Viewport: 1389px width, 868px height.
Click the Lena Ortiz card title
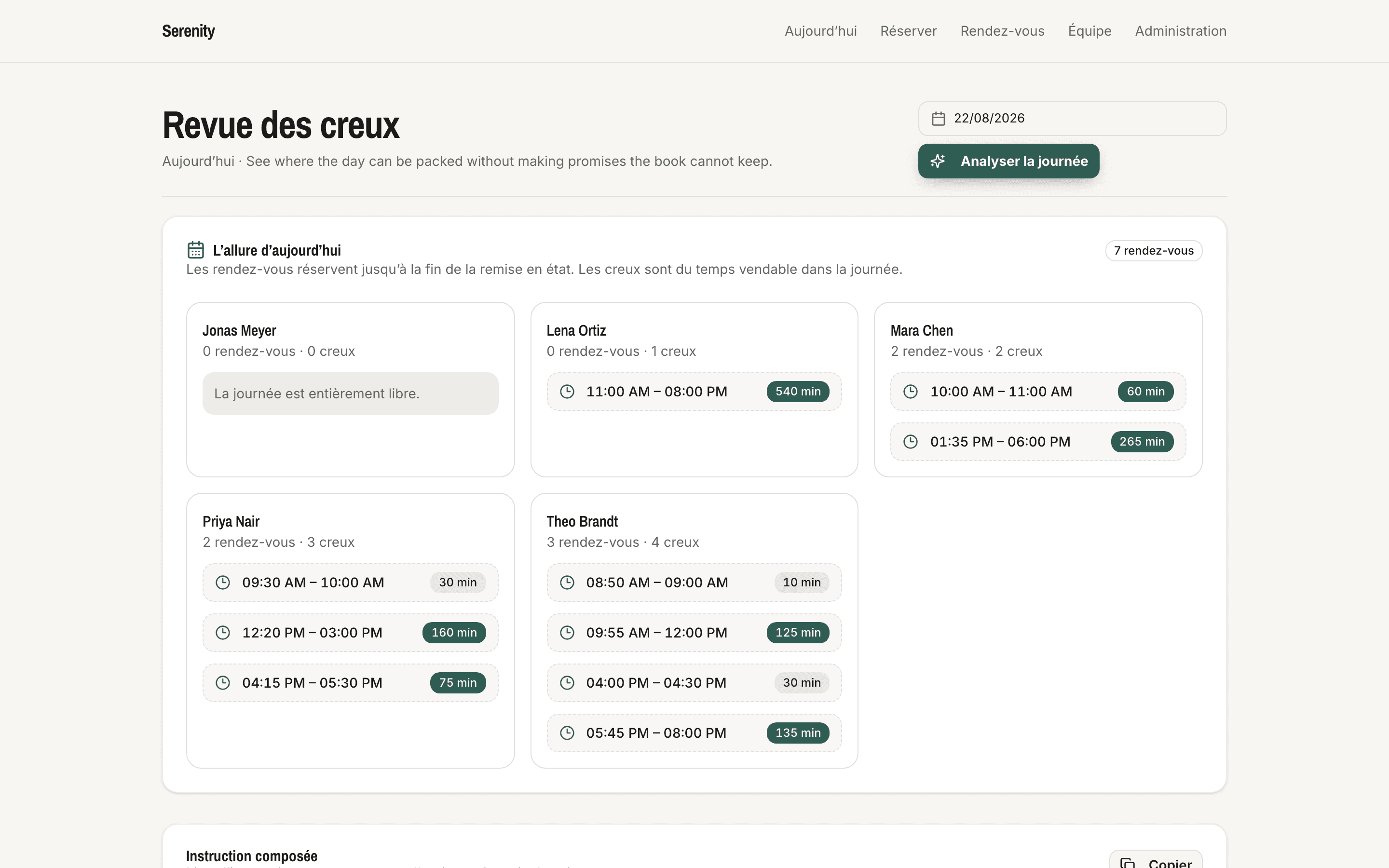pos(576,331)
